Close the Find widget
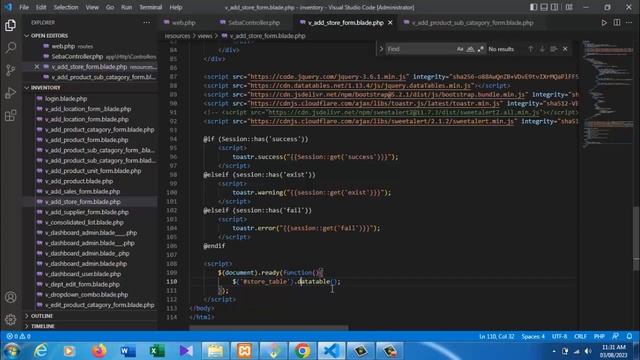The image size is (640, 360). tap(565, 49)
